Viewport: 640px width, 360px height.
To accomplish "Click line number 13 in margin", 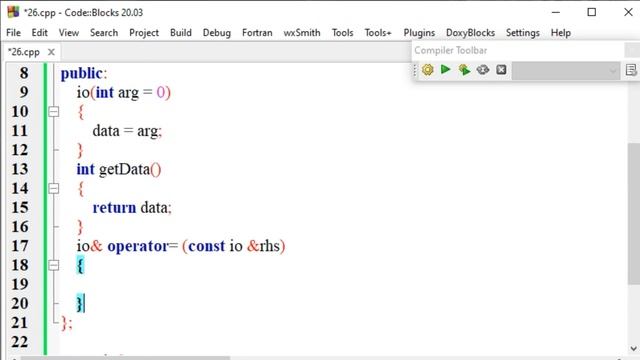I will click(x=20, y=169).
